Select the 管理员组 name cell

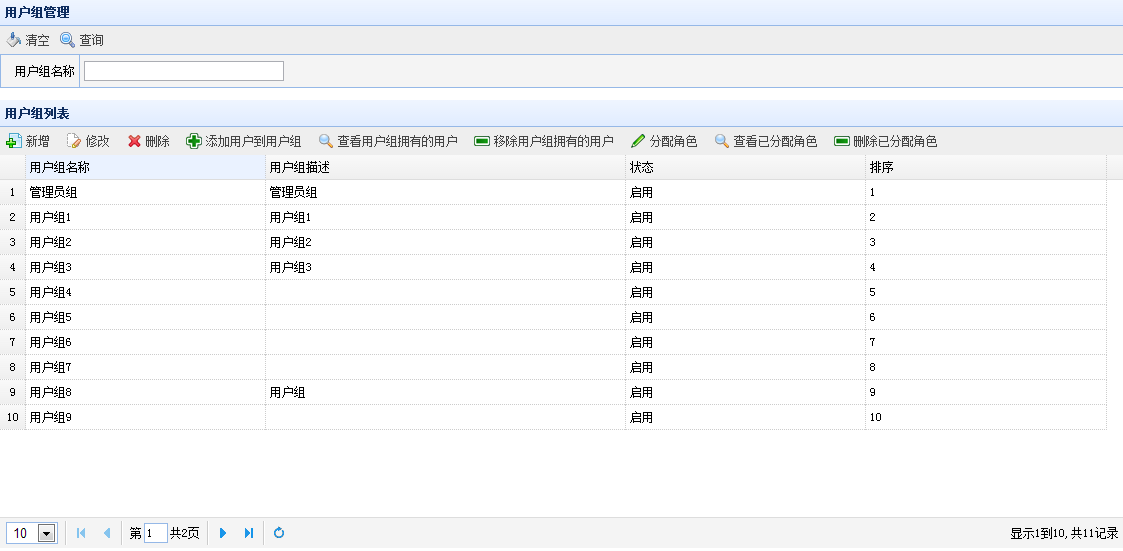[145, 192]
